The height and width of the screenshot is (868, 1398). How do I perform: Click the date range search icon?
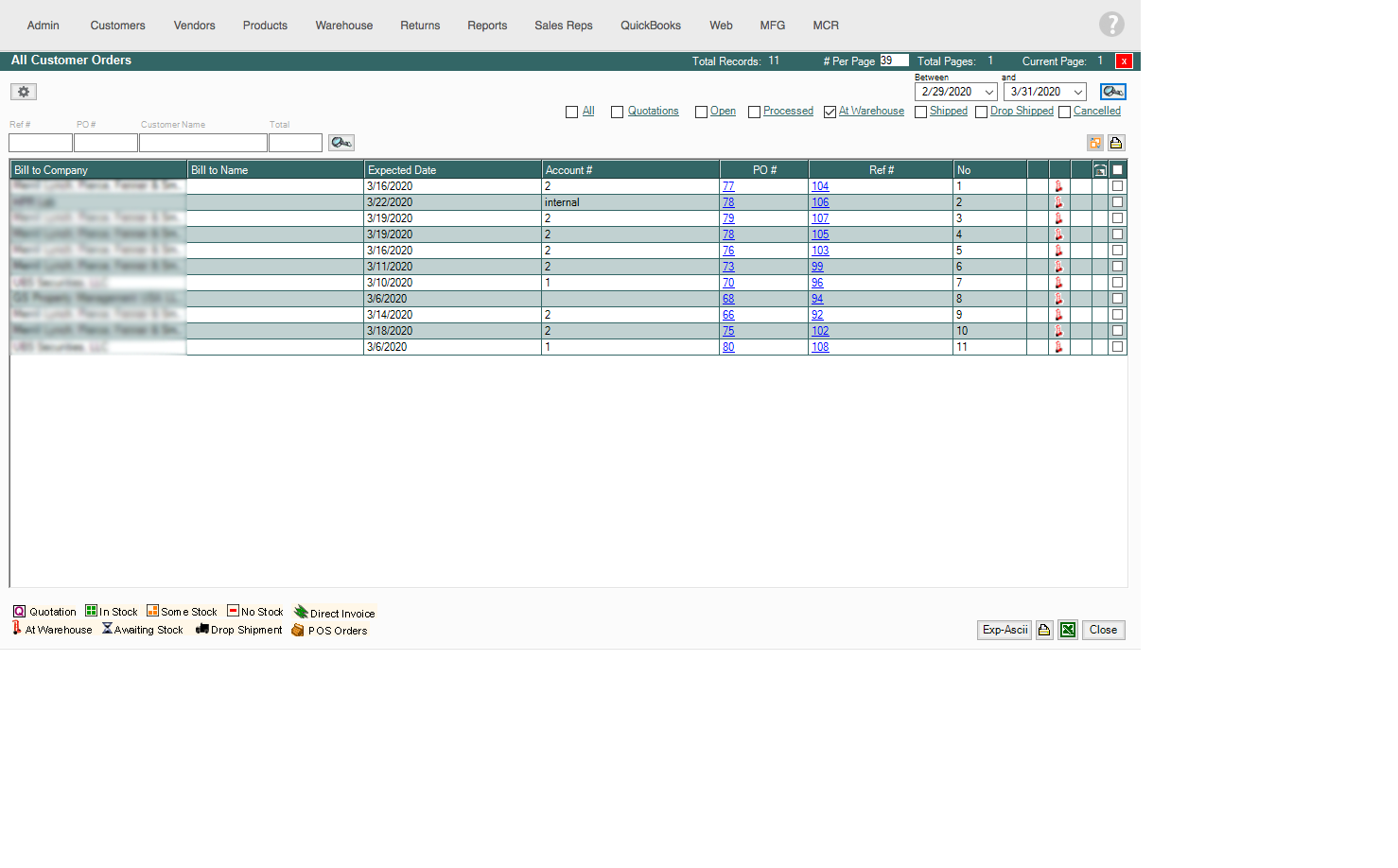click(1112, 92)
